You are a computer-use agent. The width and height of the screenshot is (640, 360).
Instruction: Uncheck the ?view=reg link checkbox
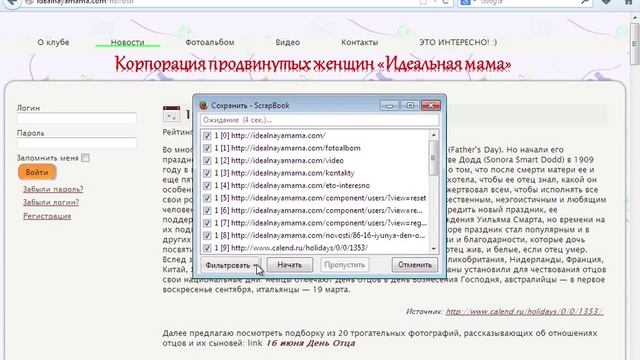207,223
